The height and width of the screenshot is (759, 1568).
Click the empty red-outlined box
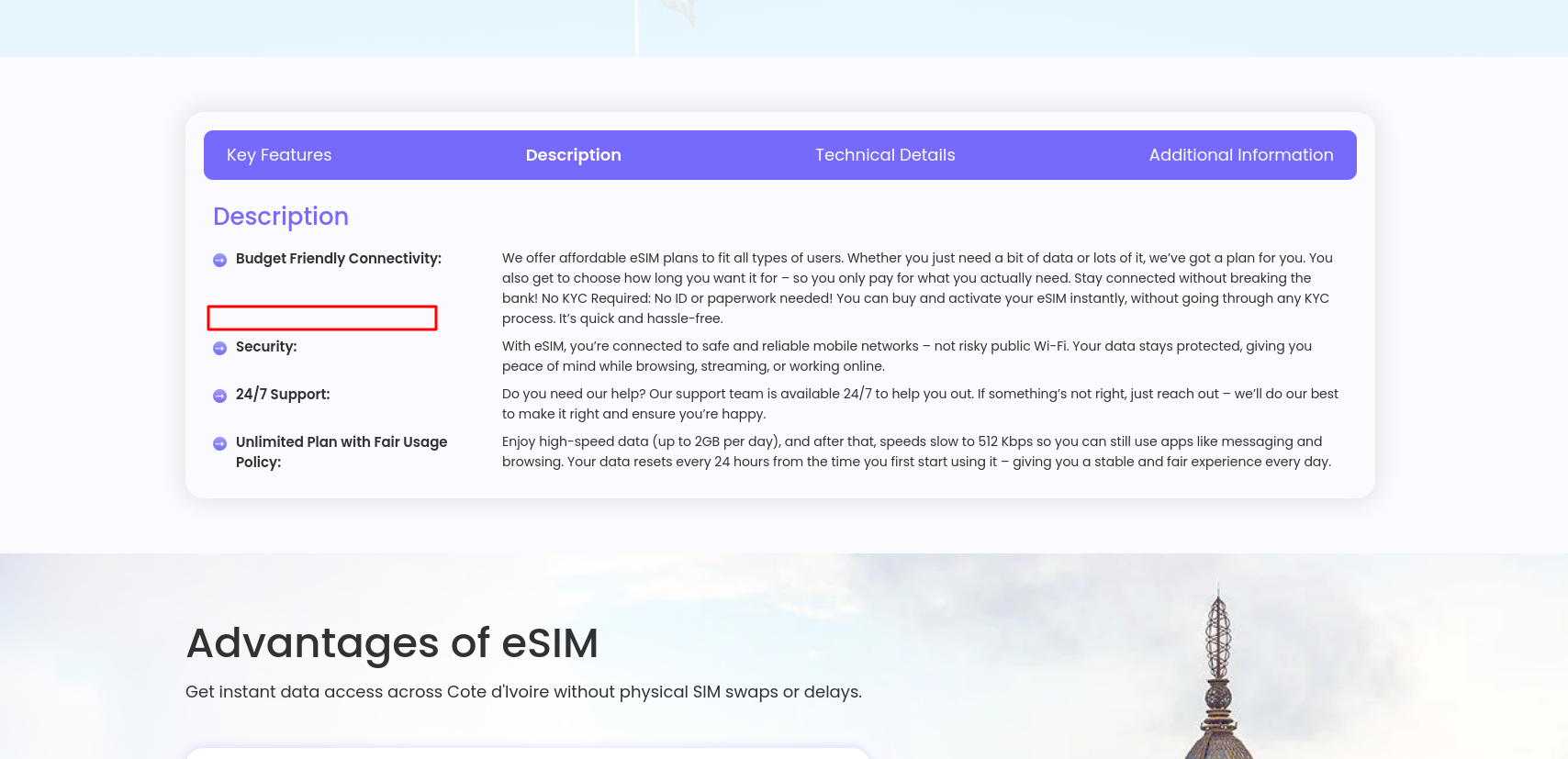click(x=322, y=318)
